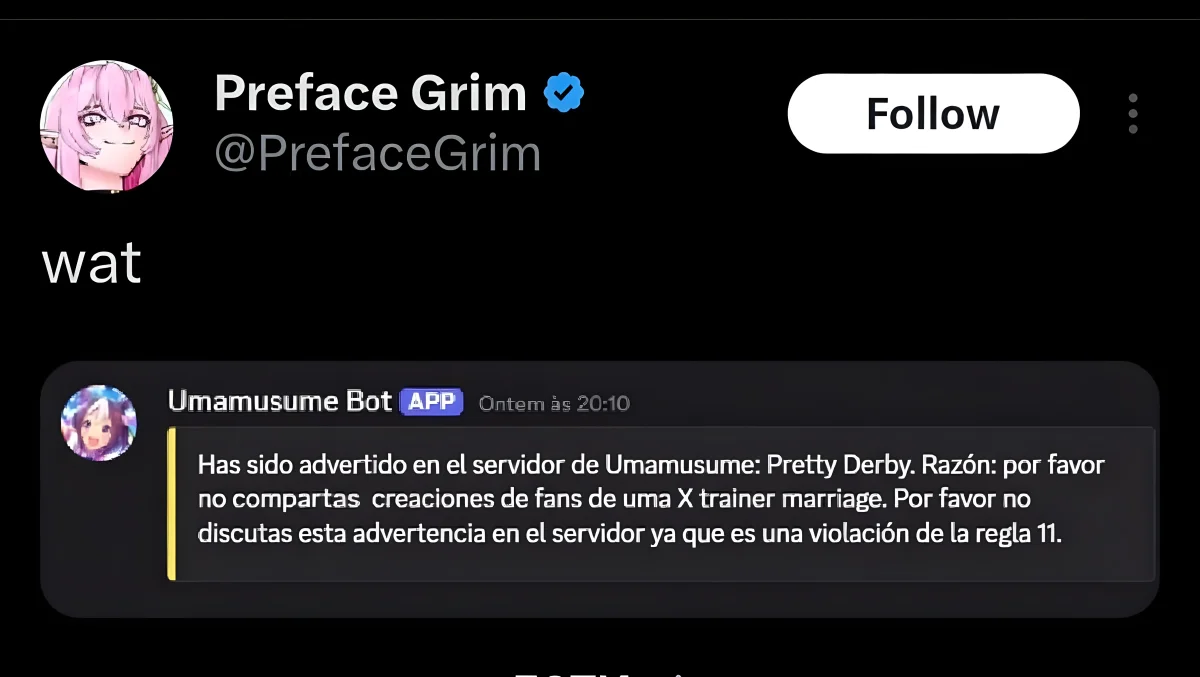
Task: Click the yellow embed accent bar
Action: (172, 503)
